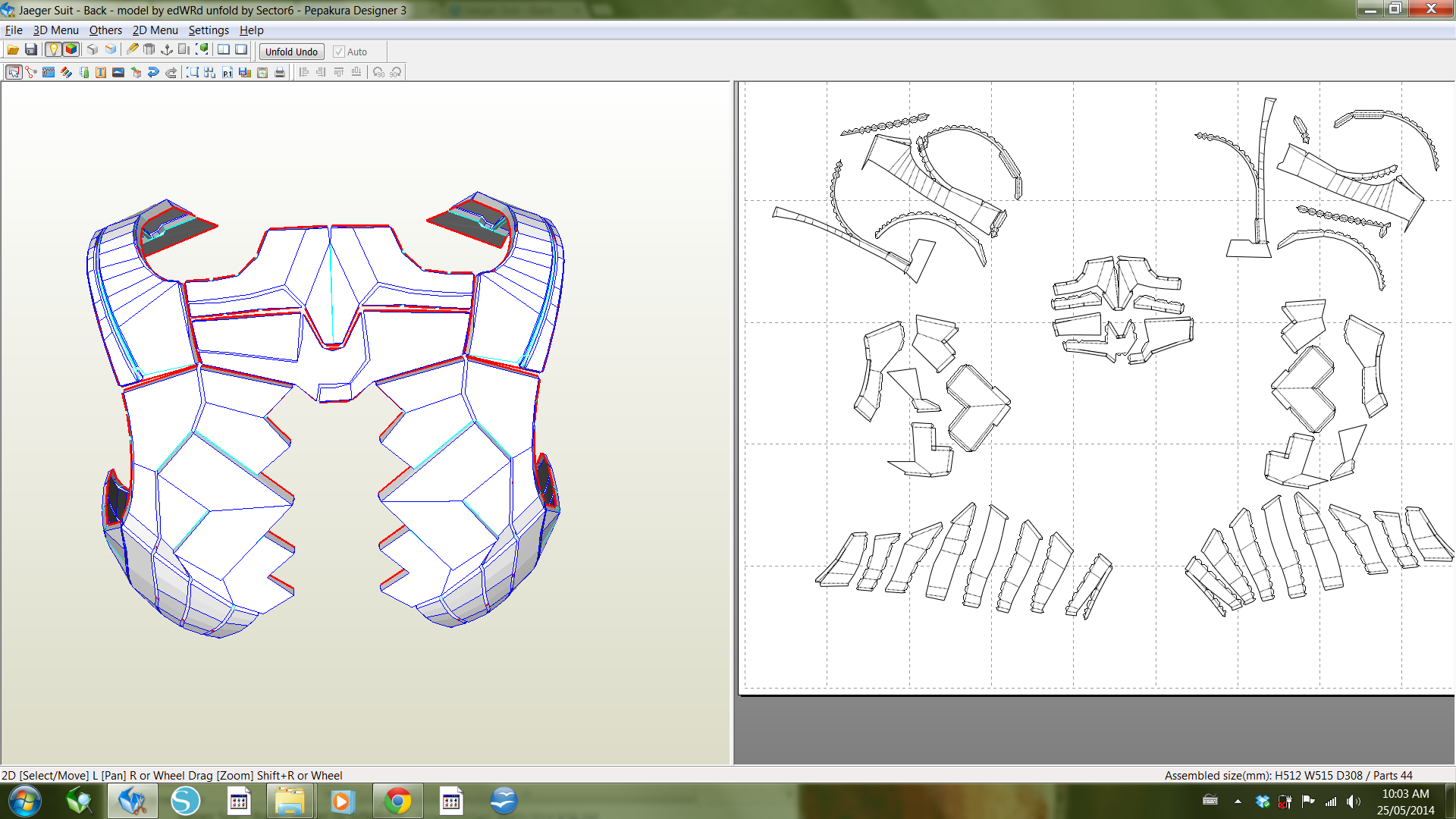
Task: Click the green cube fit-view icon
Action: click(202, 50)
